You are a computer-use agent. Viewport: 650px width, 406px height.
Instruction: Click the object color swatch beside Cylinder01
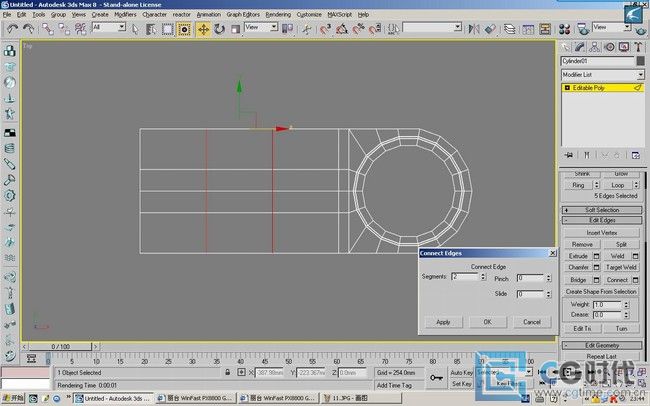(640, 61)
